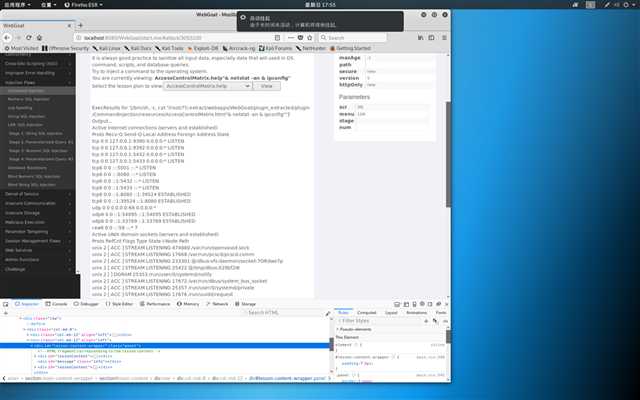Bookmark this page with the star icon
640x400 pixels.
[x=310, y=38]
